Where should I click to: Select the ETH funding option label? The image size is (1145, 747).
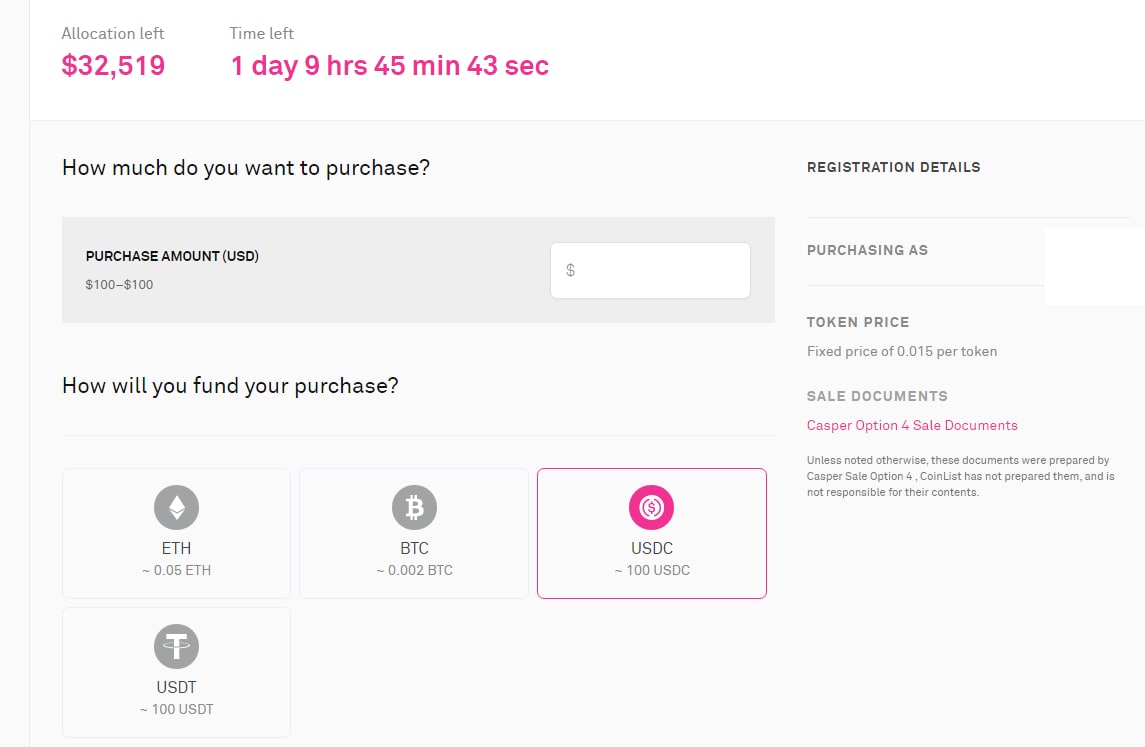pos(176,548)
